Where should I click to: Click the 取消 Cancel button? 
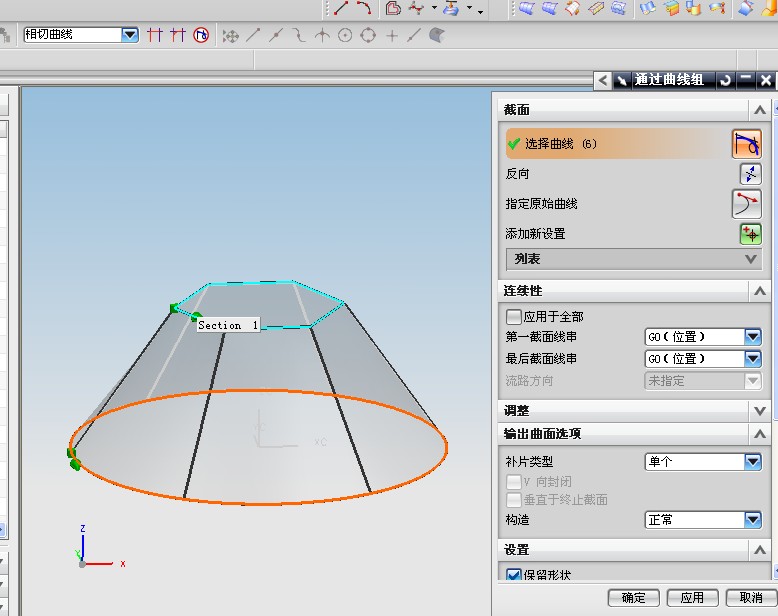751,598
